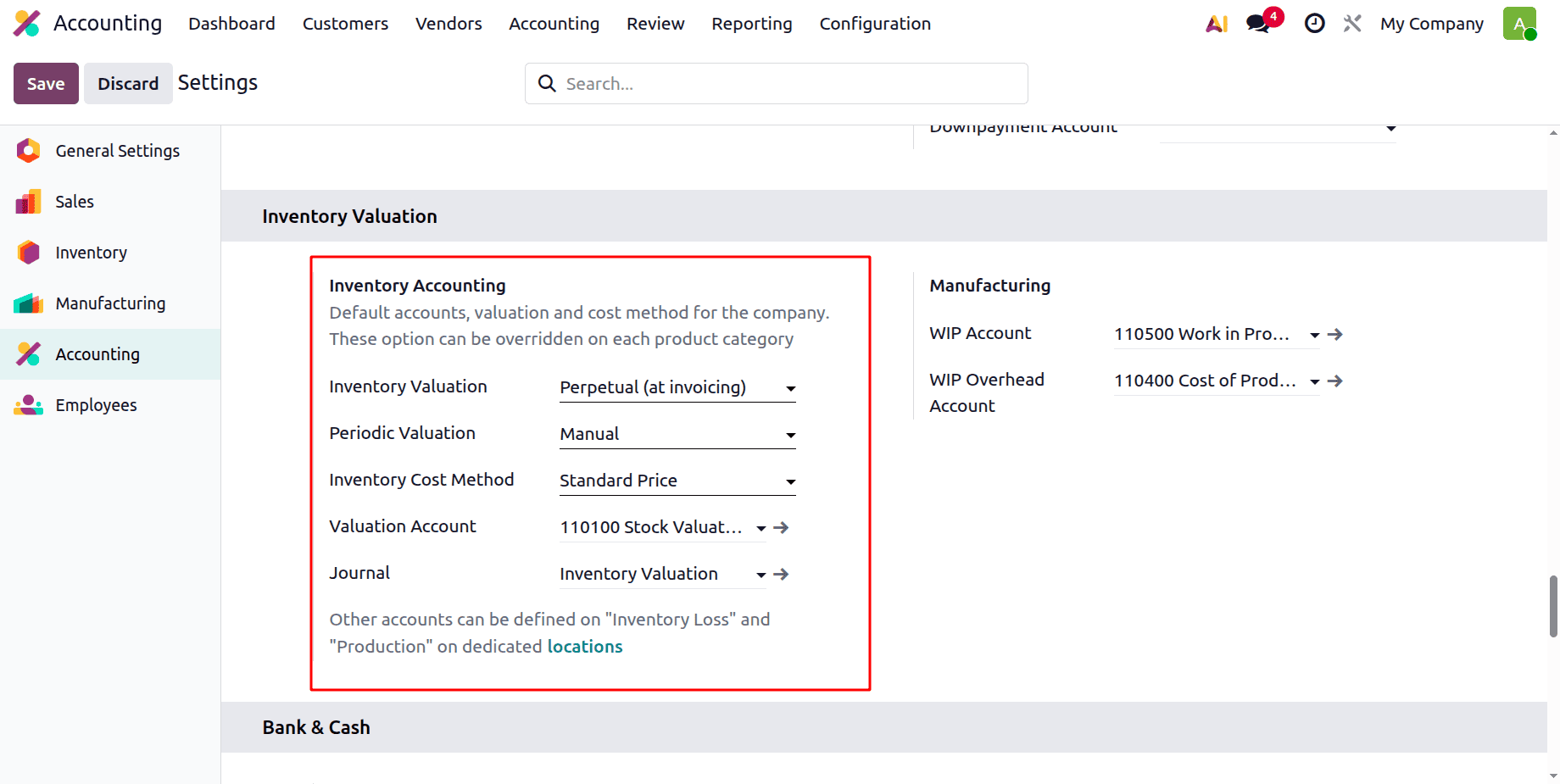The image size is (1560, 784).
Task: Click the Sales sidebar icon
Action: (x=28, y=202)
